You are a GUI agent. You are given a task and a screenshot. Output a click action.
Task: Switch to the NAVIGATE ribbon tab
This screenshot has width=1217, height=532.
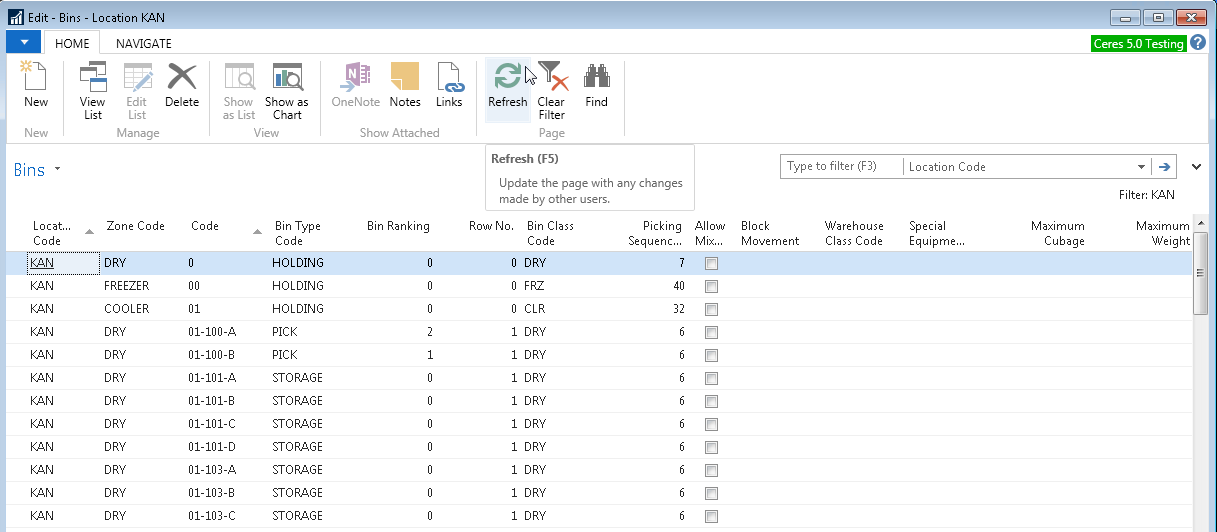[x=144, y=43]
